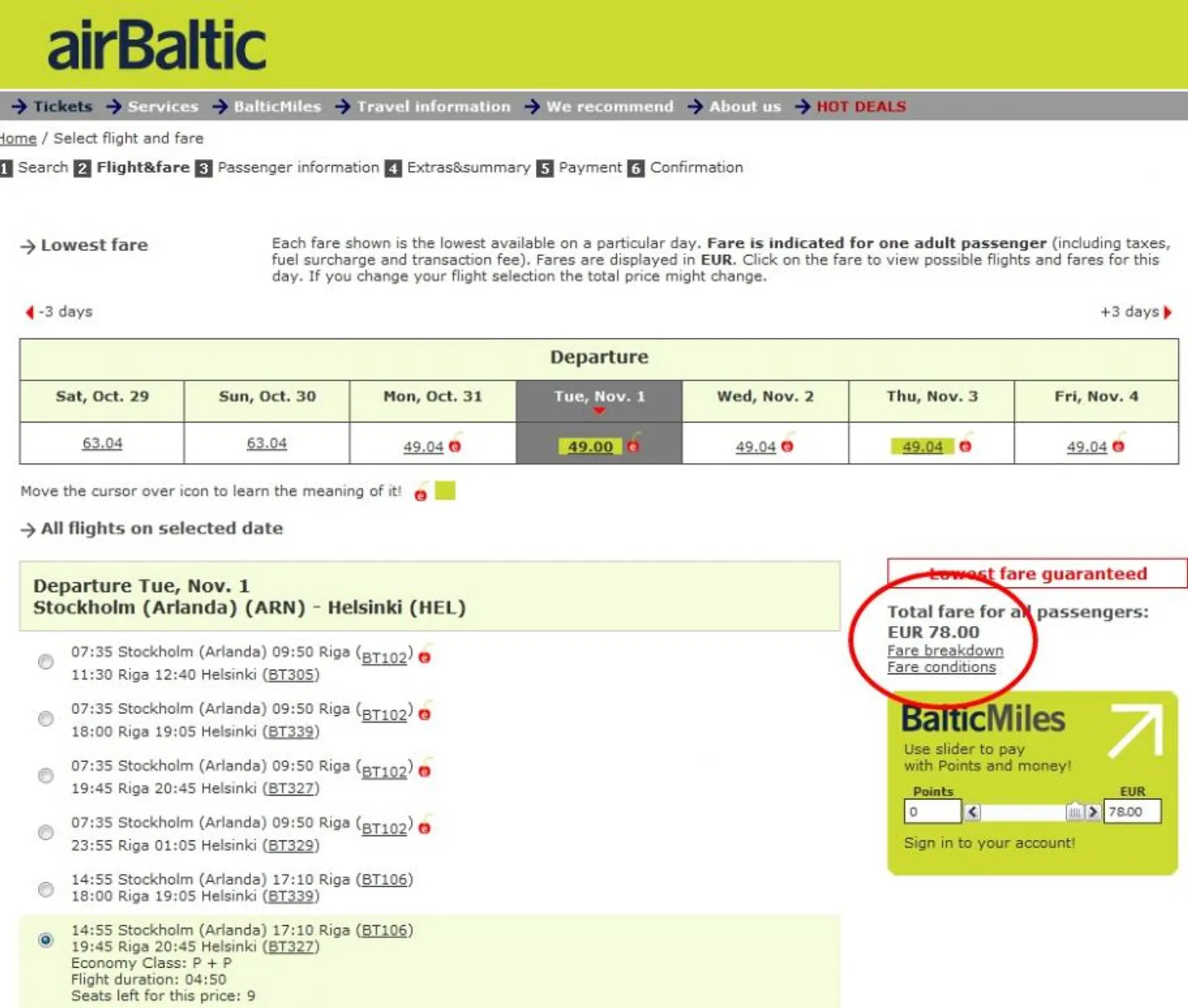Click the Points and money slider handle
The image size is (1188, 1008).
tap(1075, 812)
